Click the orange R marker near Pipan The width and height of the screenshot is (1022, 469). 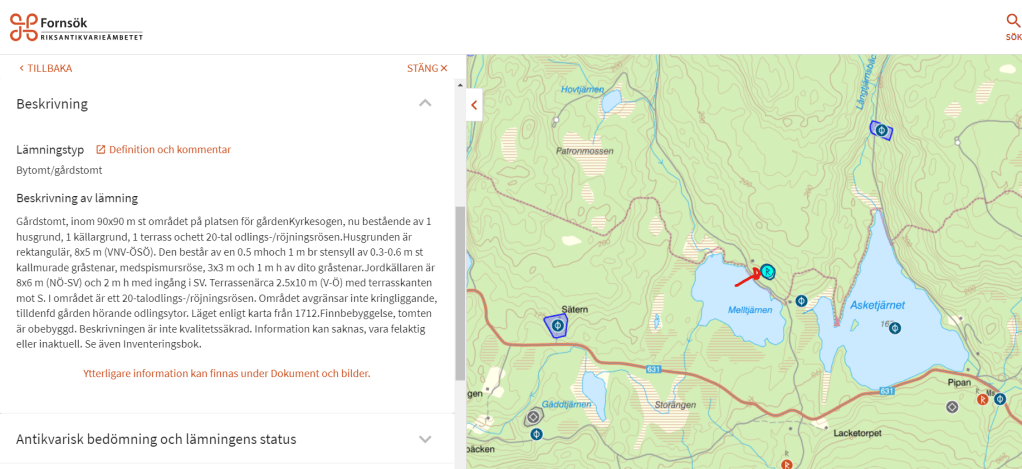pyautogui.click(x=982, y=399)
